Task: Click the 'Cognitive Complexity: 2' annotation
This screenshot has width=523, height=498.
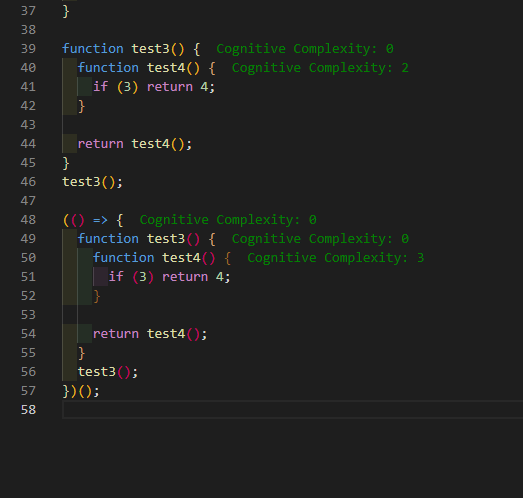Action: (x=320, y=68)
